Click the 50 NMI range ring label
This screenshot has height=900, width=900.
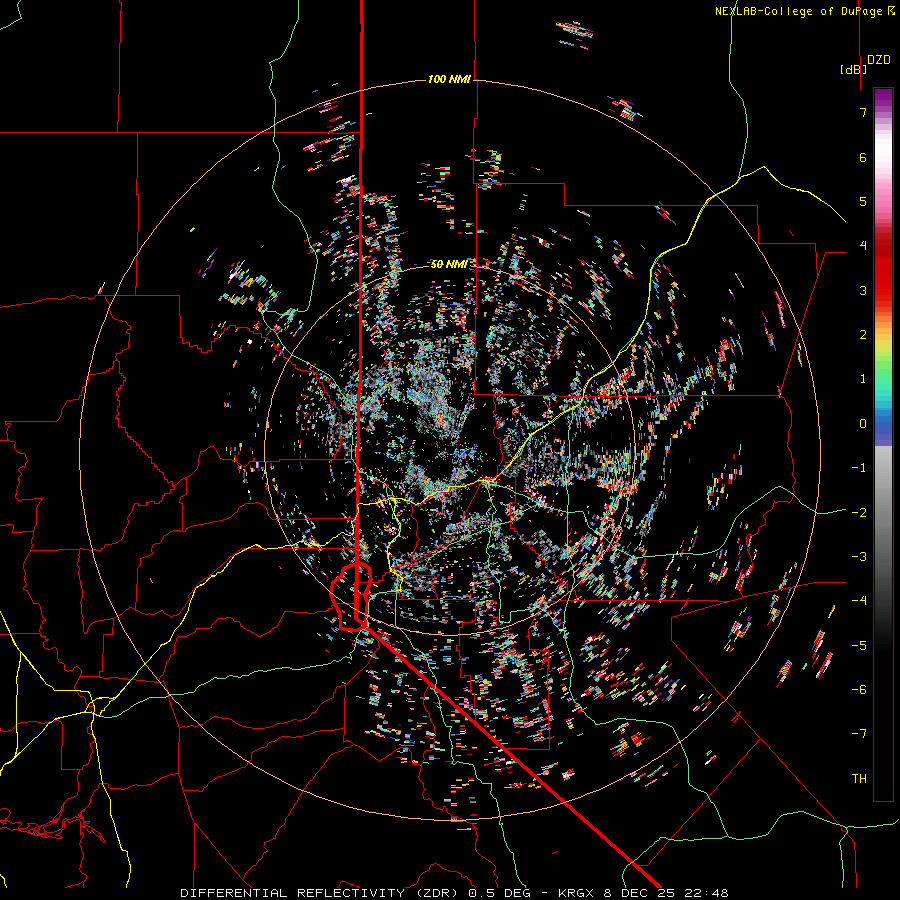click(x=449, y=264)
